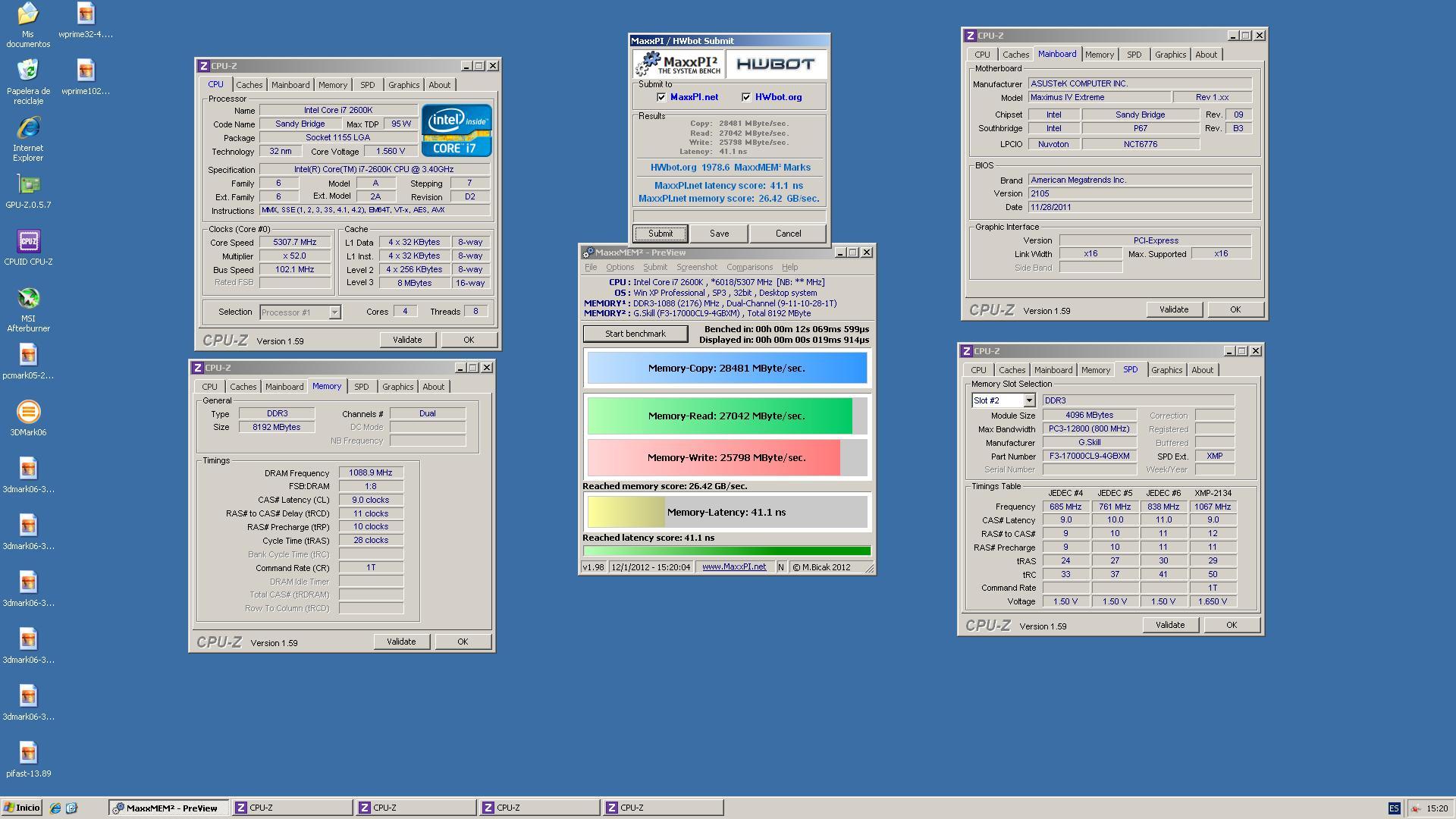Launch 3DMark06 desktop icon

click(x=28, y=419)
